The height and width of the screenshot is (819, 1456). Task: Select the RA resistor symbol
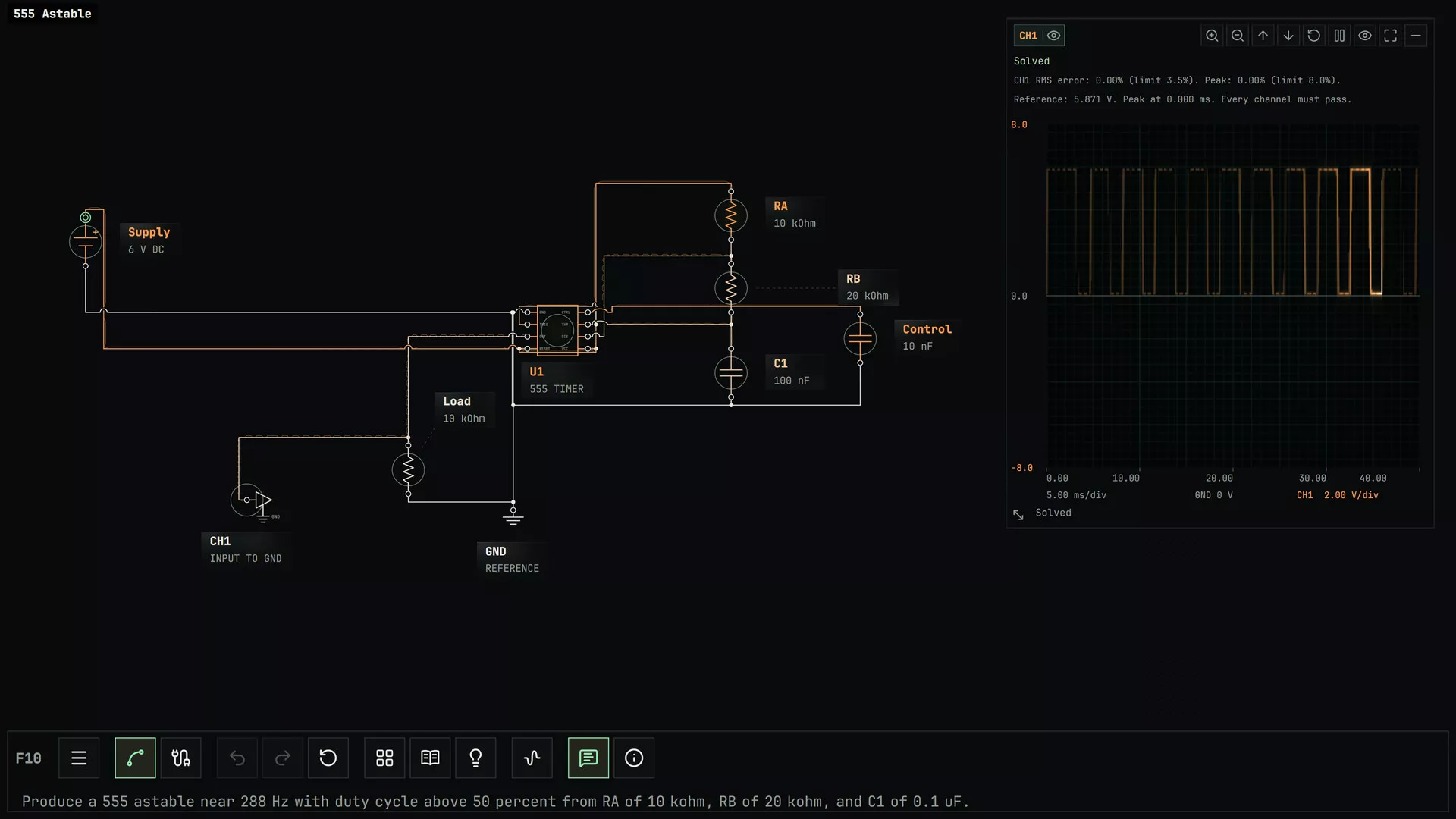tap(731, 215)
